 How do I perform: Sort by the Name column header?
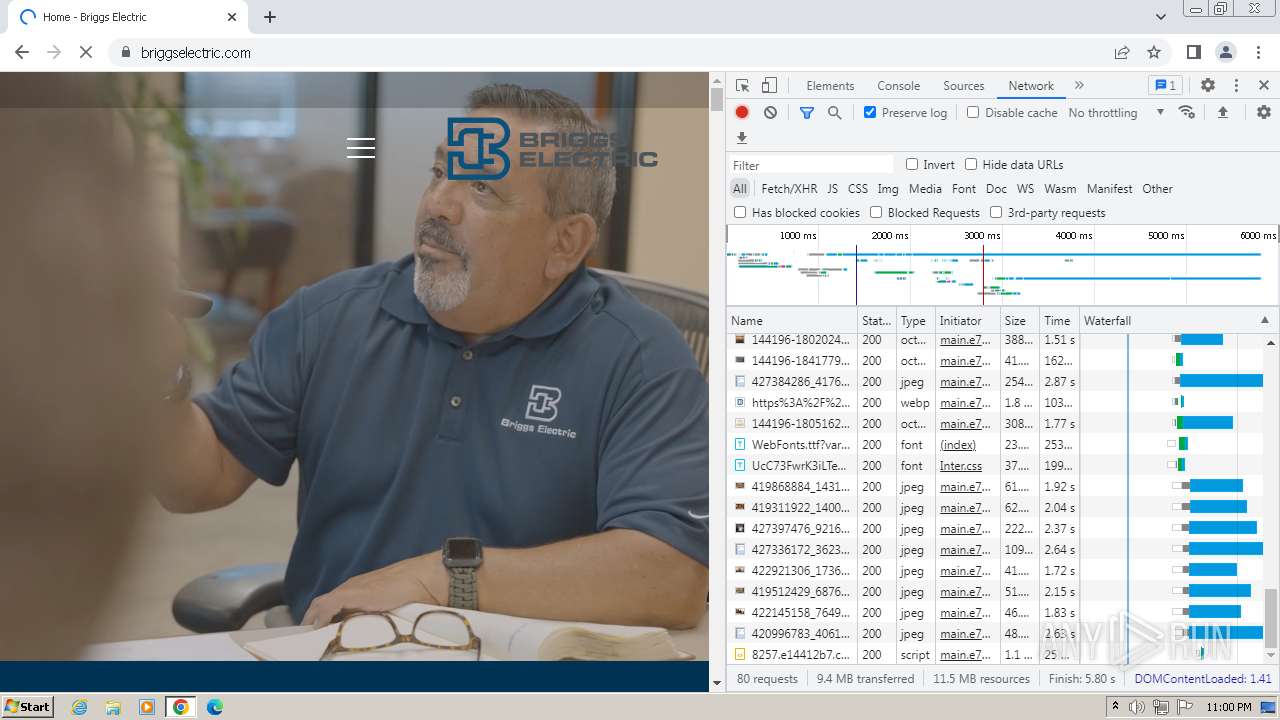pyautogui.click(x=792, y=321)
